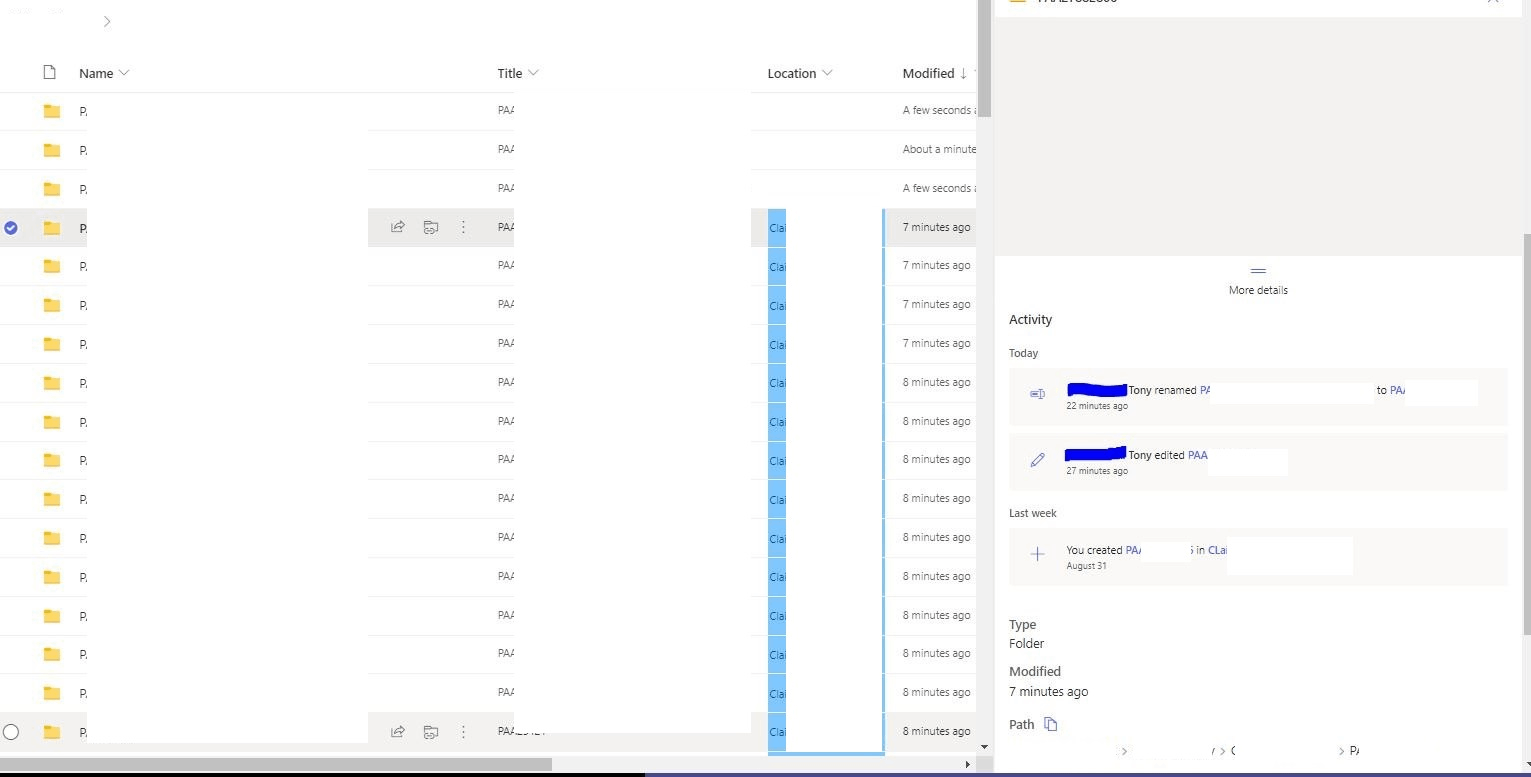Open the Location column dropdown
This screenshot has height=777, width=1531.
[827, 73]
